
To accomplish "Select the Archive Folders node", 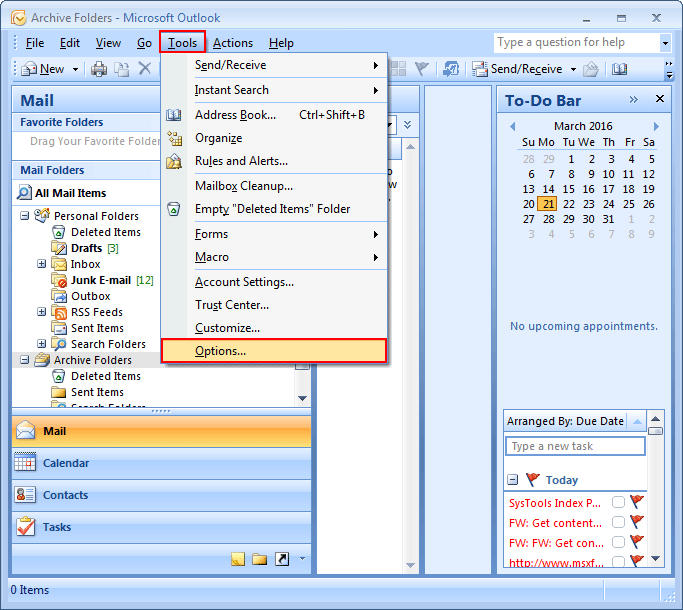I will point(92,360).
